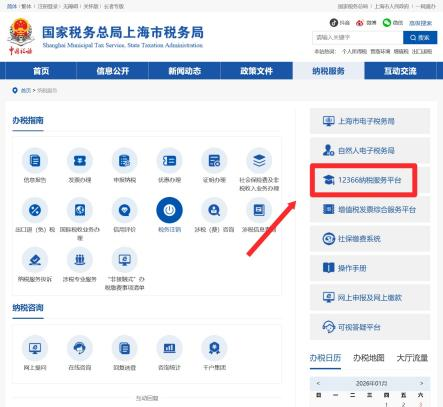Open 上海市电子税务局 sidebar link
The image size is (443, 407).
click(370, 121)
